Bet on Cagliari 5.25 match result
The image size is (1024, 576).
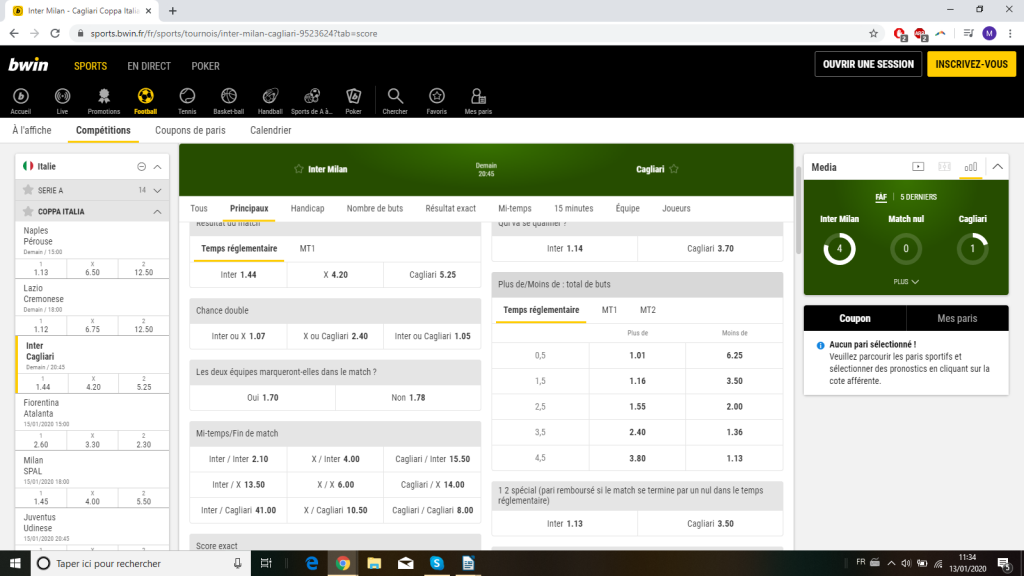(432, 274)
